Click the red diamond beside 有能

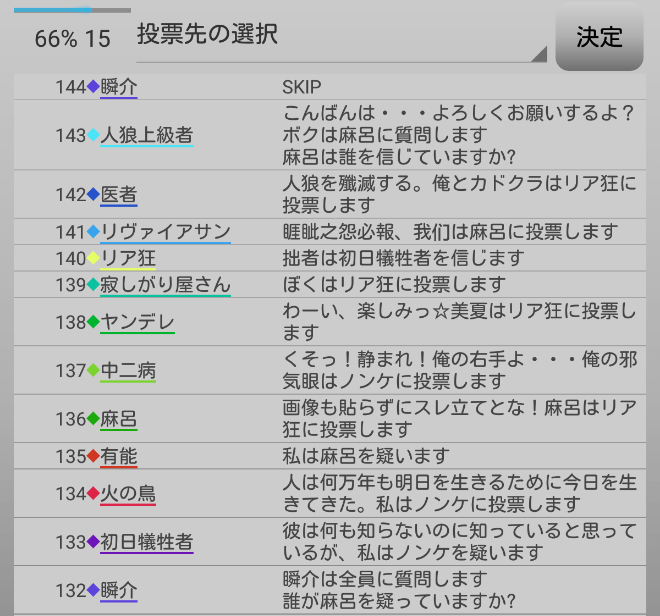[x=93, y=457]
